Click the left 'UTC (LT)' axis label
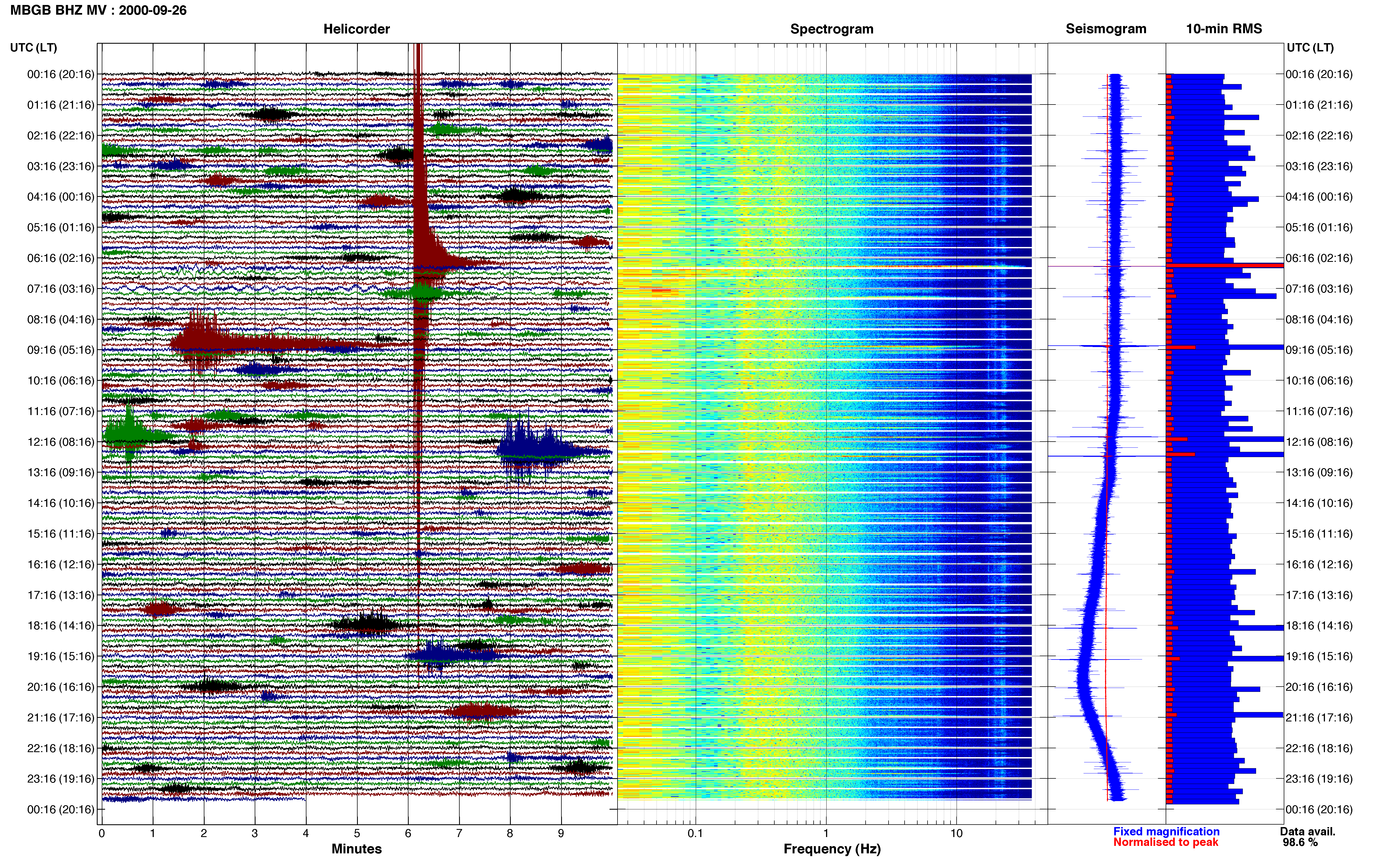The height and width of the screenshot is (868, 1388). 33,48
